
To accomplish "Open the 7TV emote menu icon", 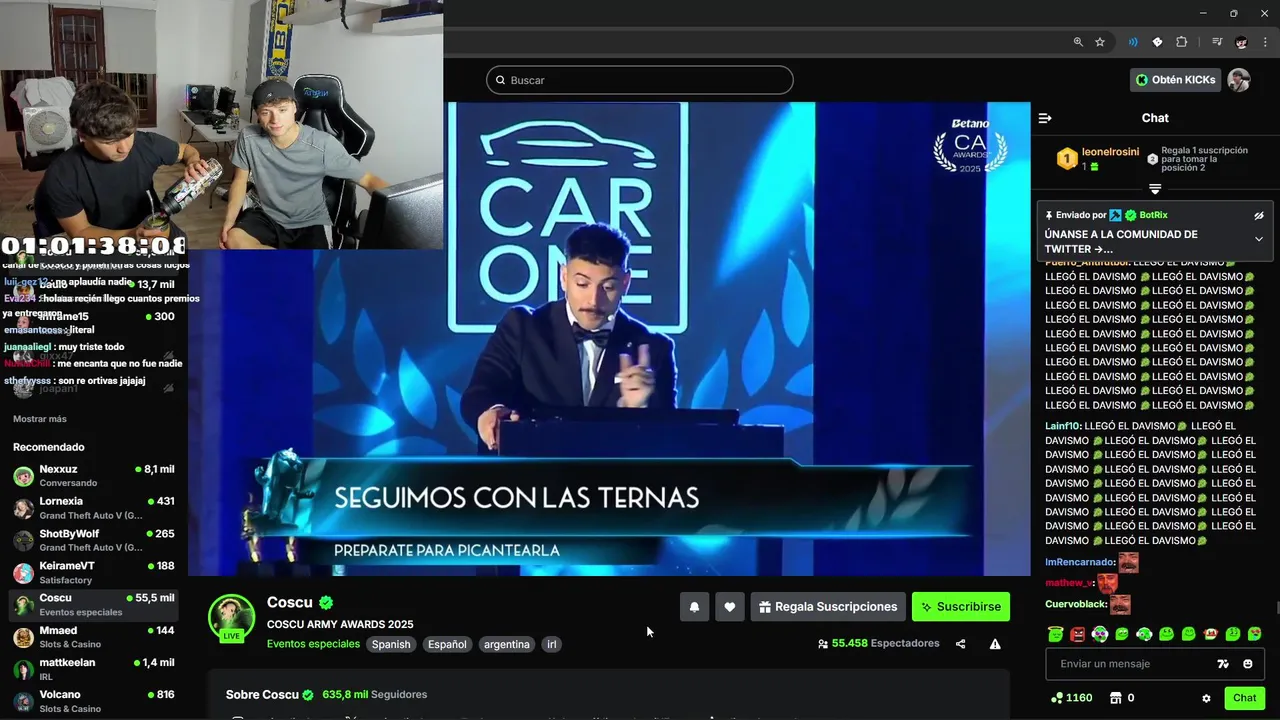I will [x=1222, y=664].
